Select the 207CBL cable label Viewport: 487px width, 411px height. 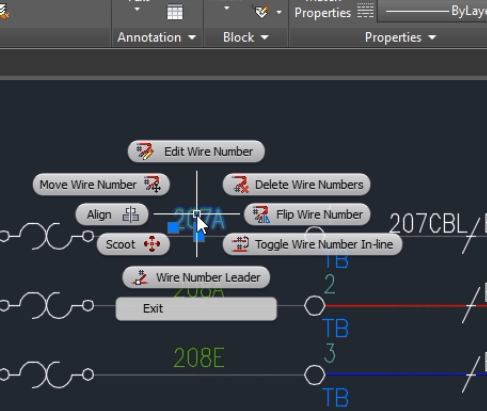pyautogui.click(x=428, y=223)
